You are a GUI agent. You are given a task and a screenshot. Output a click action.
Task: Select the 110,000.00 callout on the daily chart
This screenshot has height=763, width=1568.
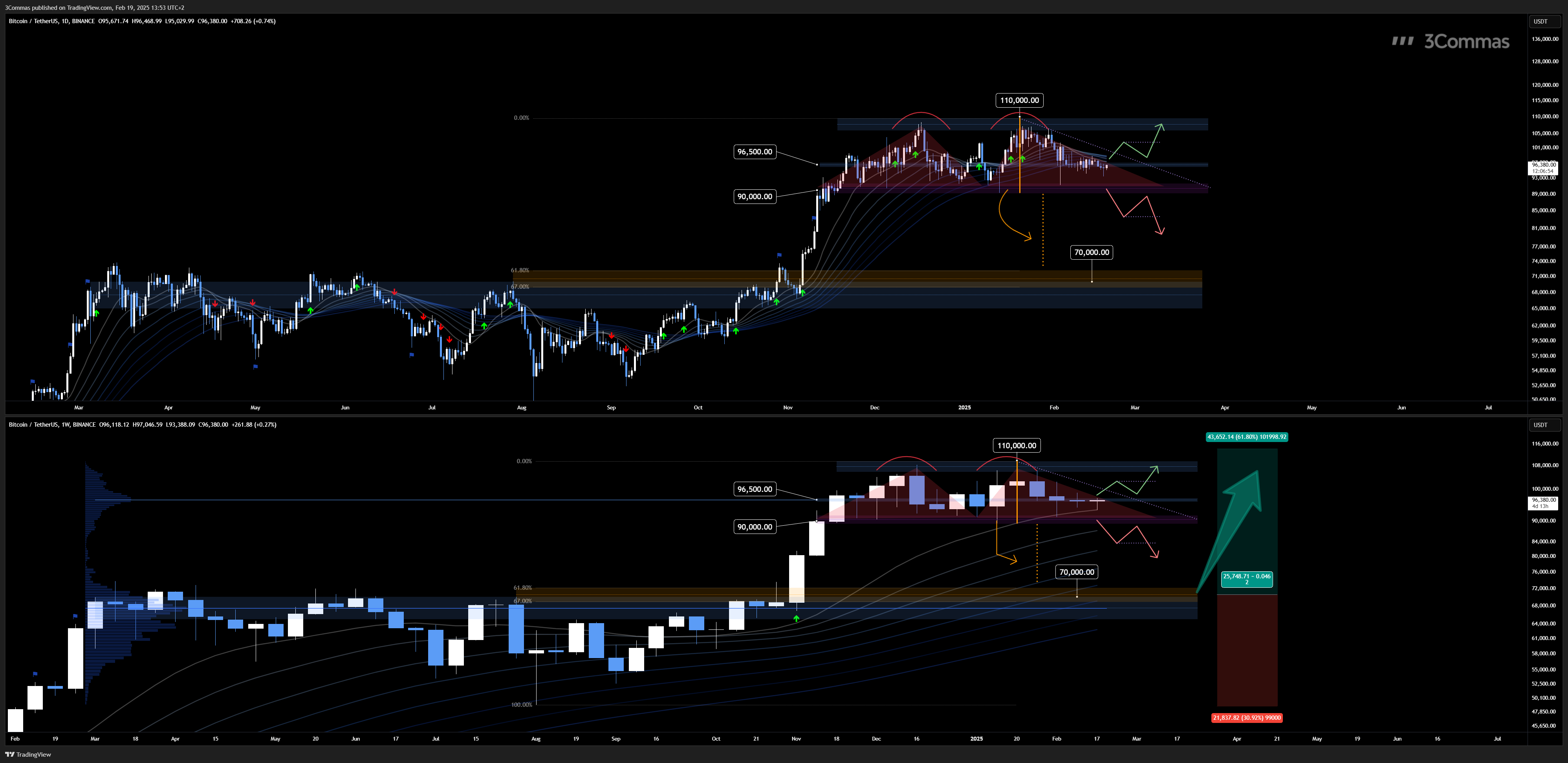[1020, 101]
